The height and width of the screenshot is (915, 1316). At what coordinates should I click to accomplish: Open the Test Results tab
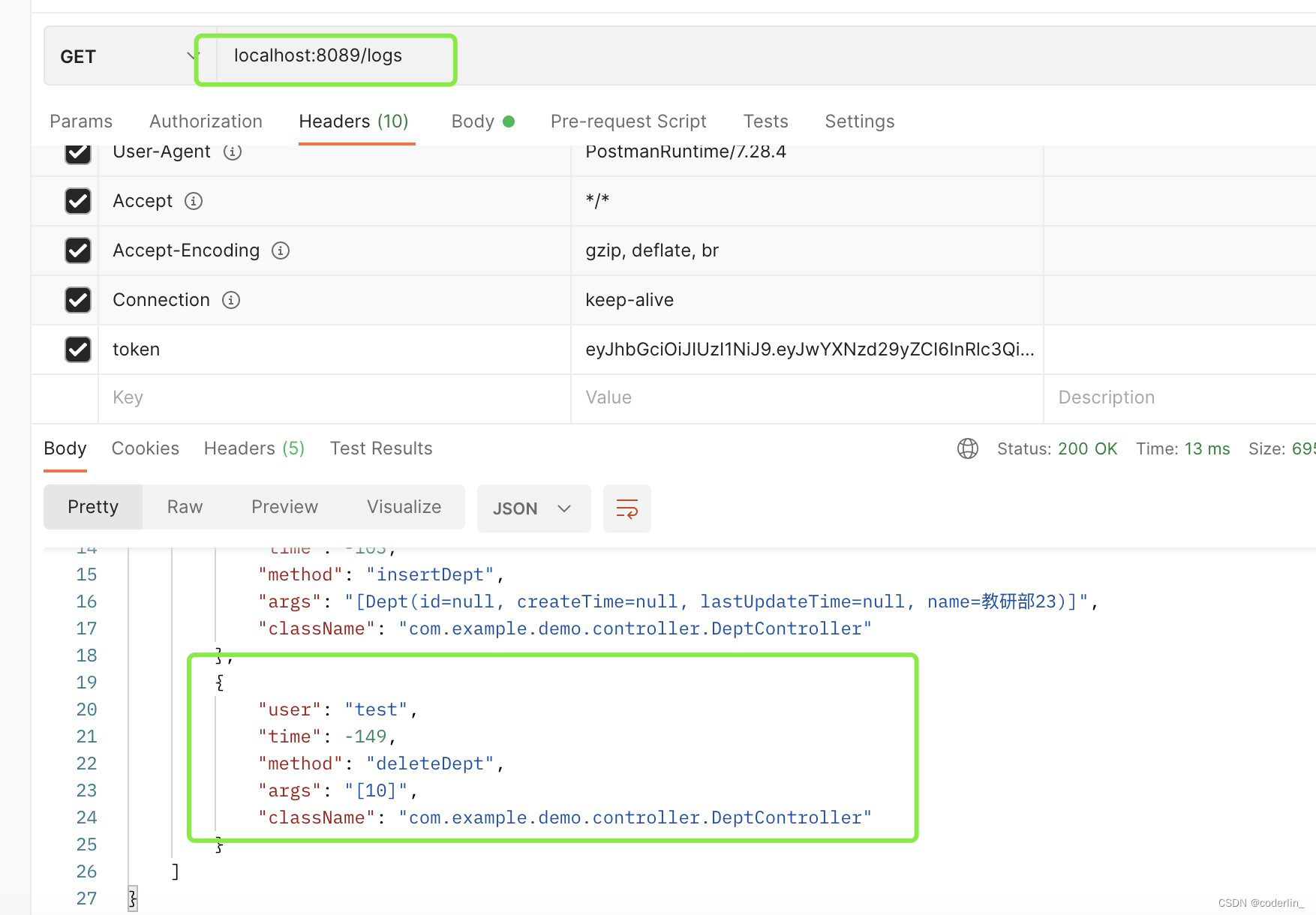381,448
